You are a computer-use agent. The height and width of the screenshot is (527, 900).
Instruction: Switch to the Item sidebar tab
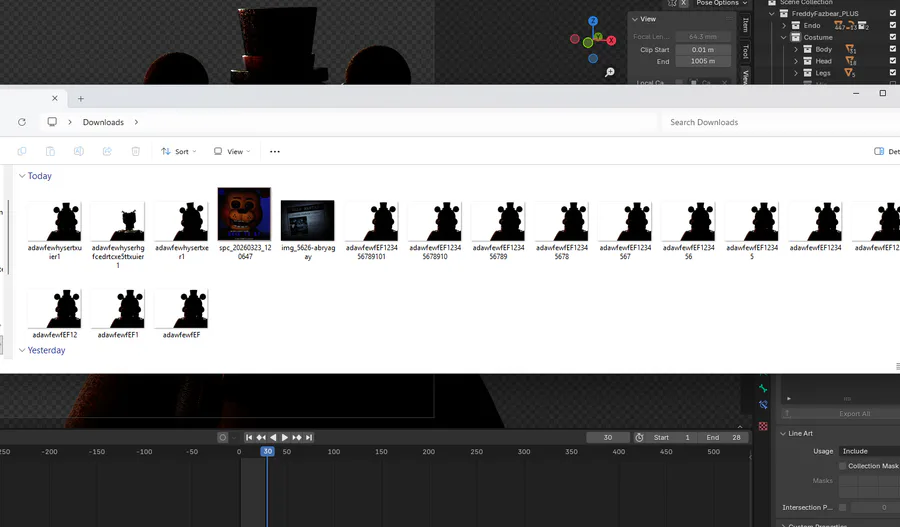tap(746, 25)
